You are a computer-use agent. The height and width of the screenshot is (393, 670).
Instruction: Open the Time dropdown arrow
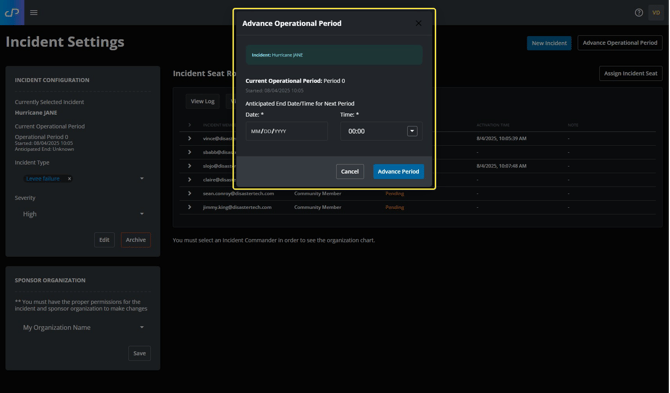(x=412, y=131)
